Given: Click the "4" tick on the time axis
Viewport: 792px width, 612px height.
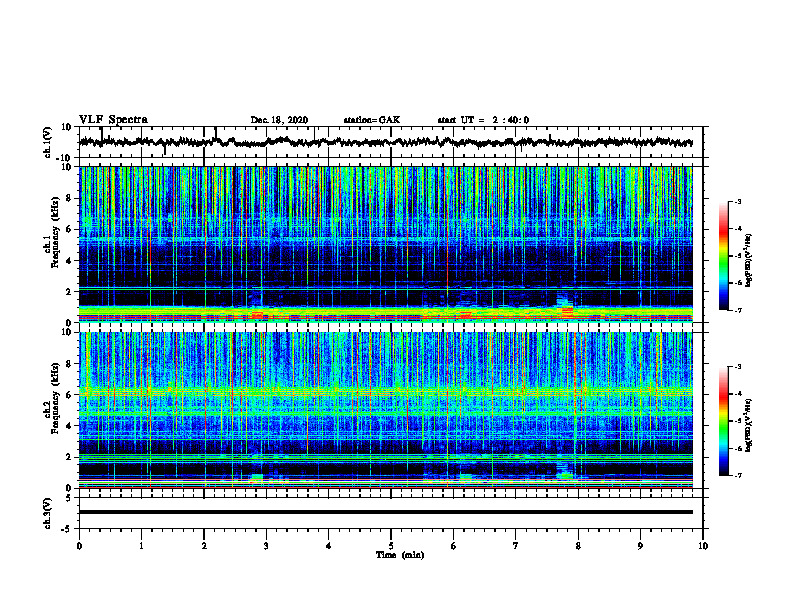Looking at the screenshot, I should pos(329,546).
